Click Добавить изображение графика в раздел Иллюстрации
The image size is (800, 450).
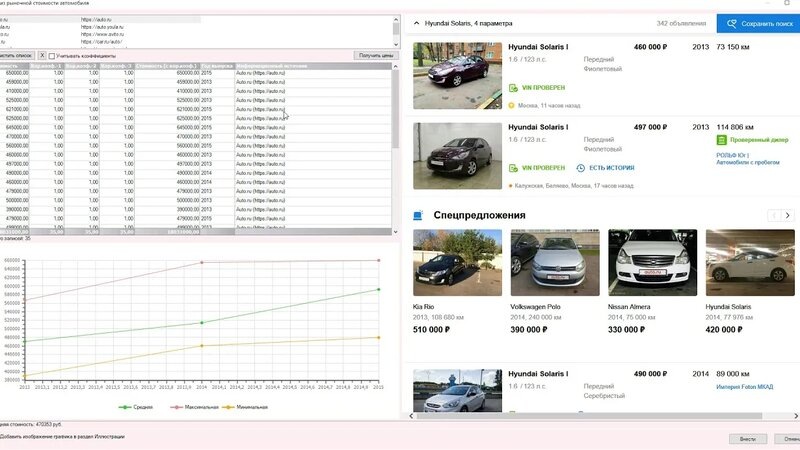[x=62, y=437]
